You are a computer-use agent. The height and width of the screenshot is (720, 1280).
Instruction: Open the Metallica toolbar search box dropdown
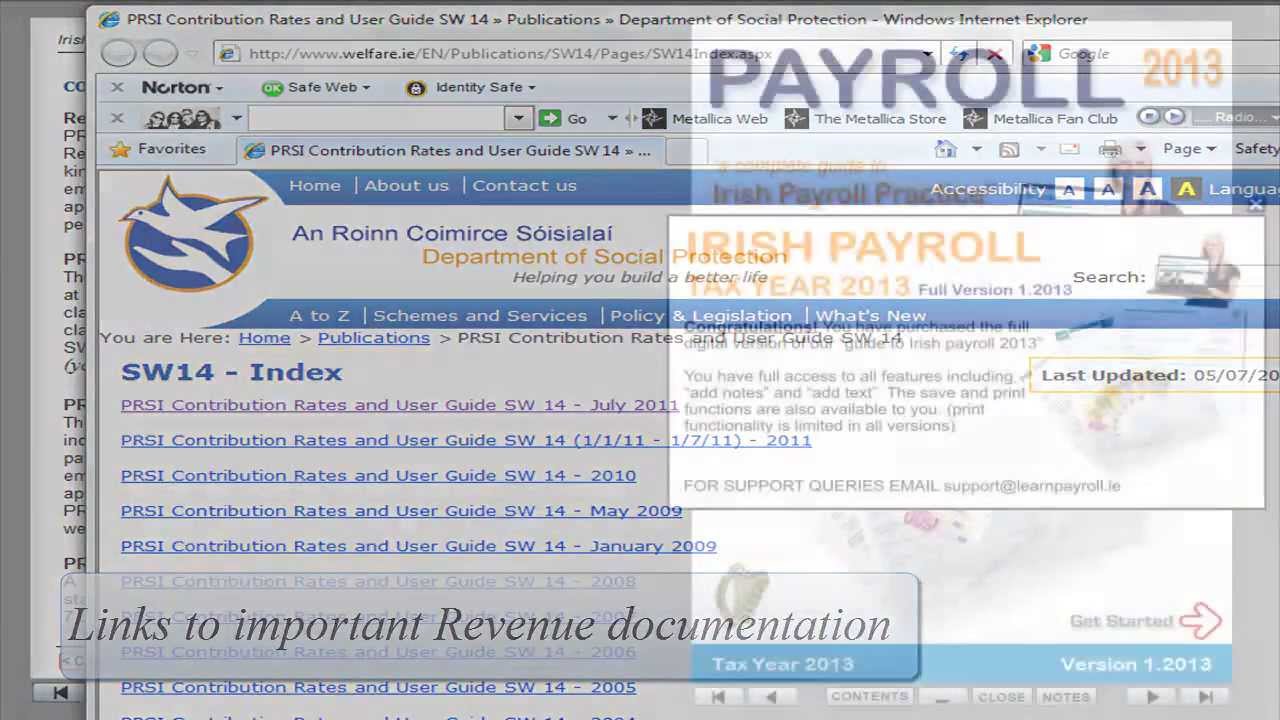[518, 118]
